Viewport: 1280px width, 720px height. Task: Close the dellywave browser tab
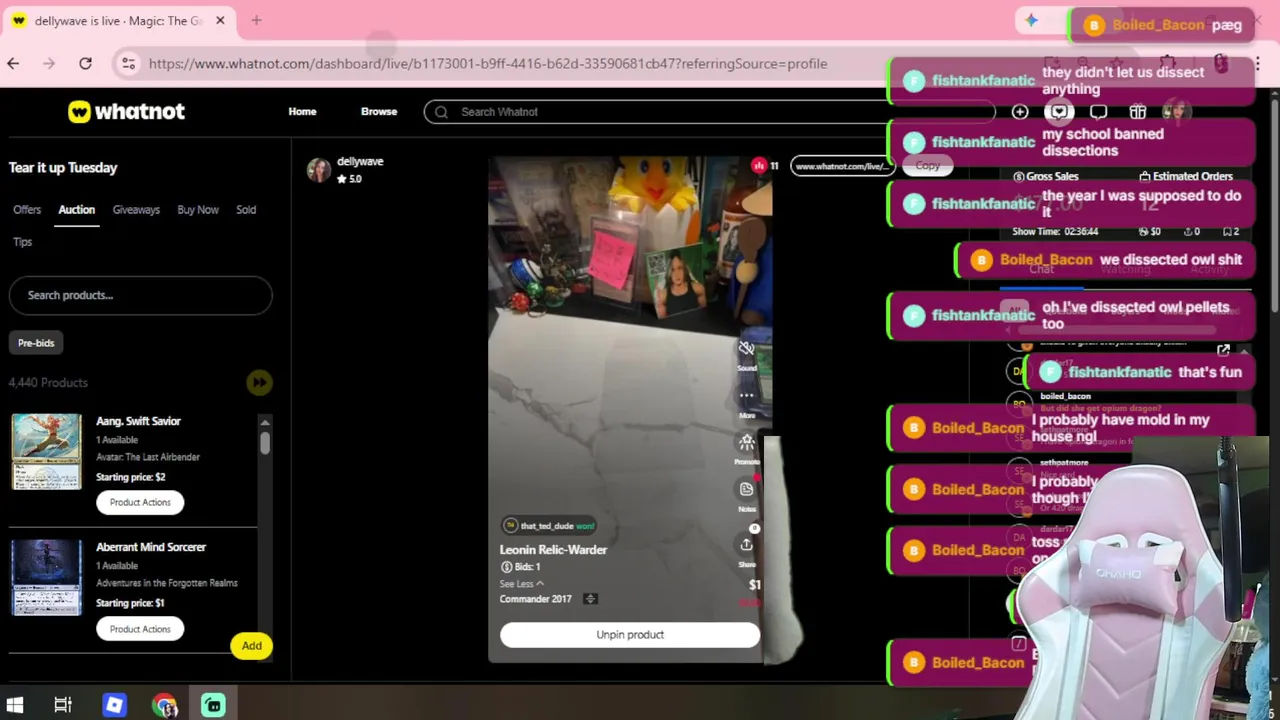tap(220, 20)
